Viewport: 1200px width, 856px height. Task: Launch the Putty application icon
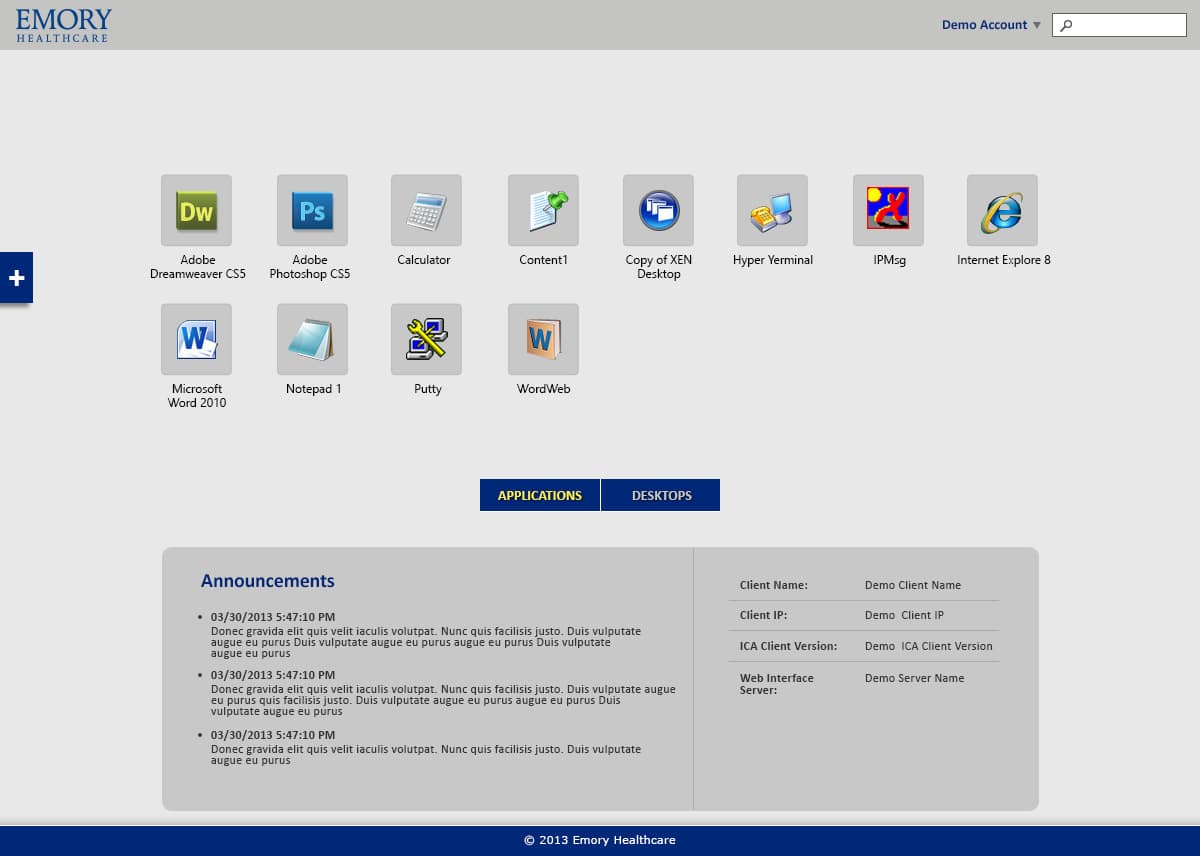tap(426, 339)
